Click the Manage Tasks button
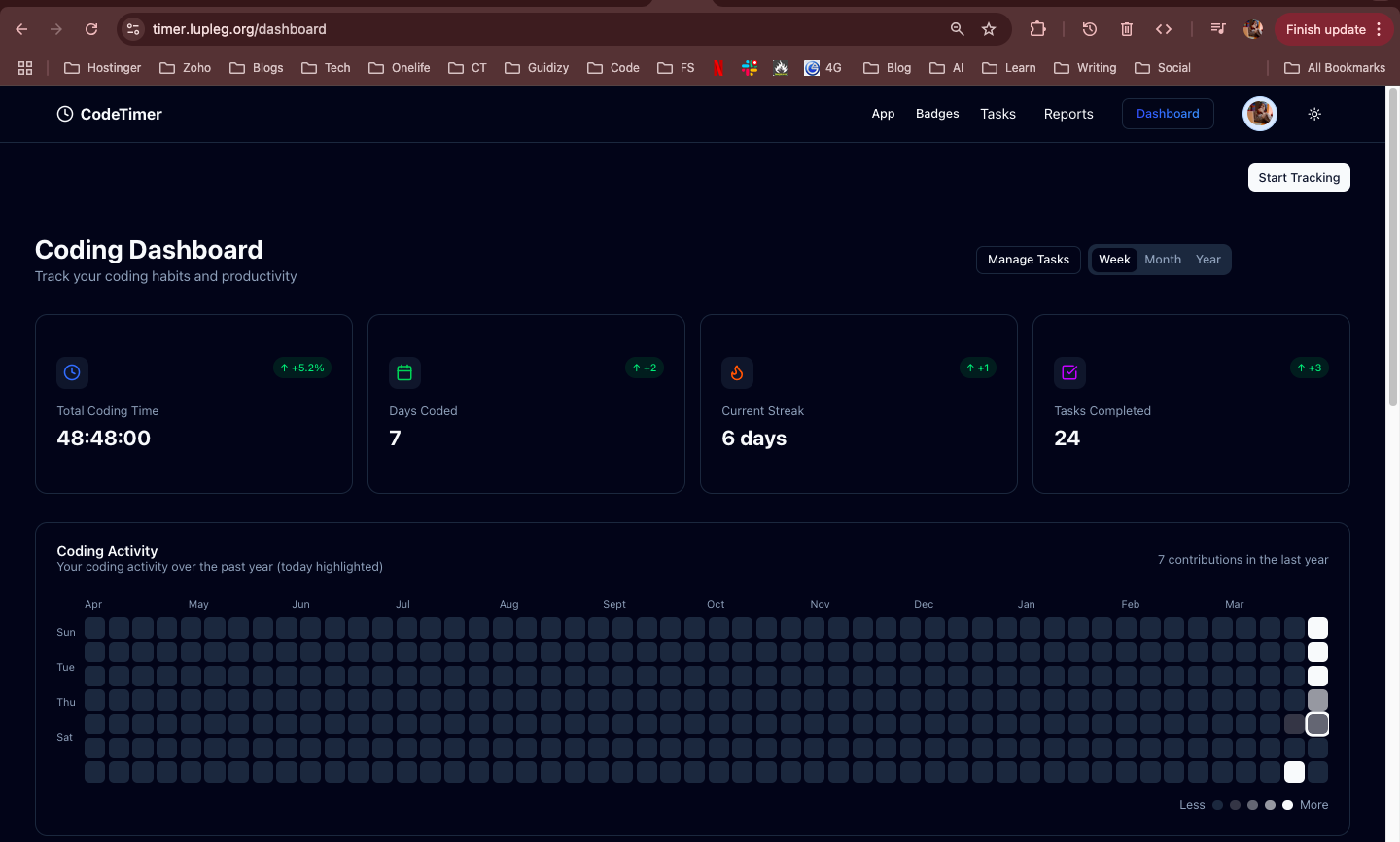Image resolution: width=1400 pixels, height=842 pixels. 1028,260
